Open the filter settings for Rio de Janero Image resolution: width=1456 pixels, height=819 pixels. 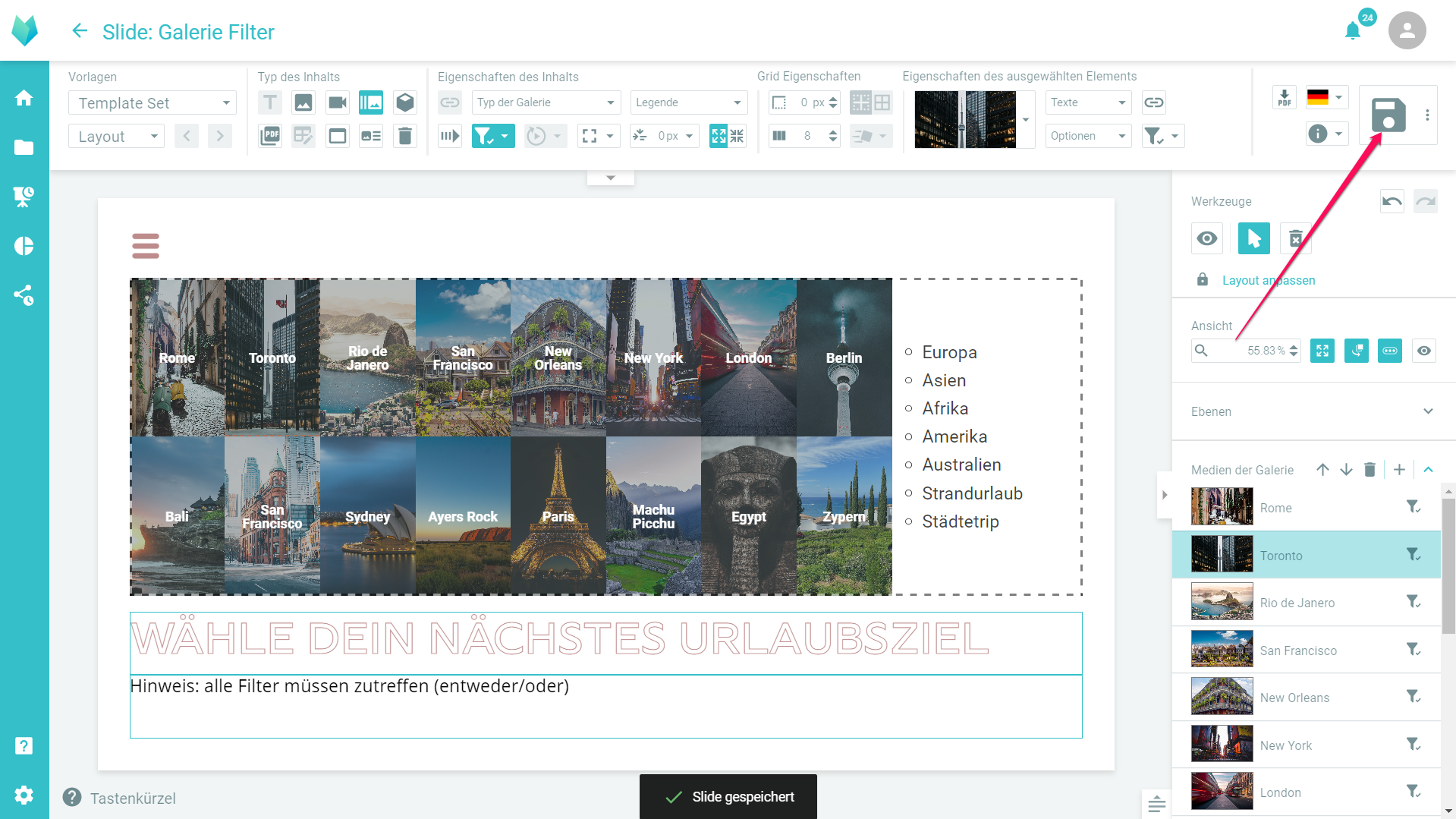(x=1414, y=602)
